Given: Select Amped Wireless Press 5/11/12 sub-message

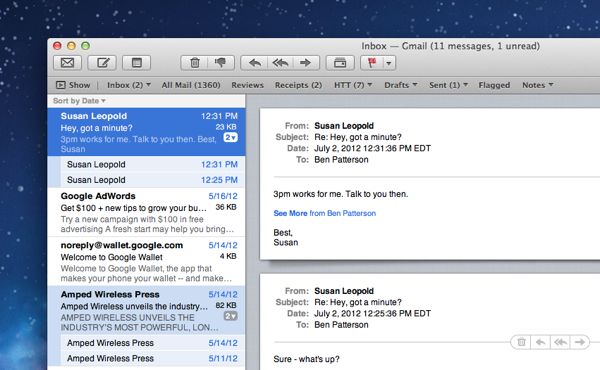Looking at the screenshot, I should click(x=152, y=359).
